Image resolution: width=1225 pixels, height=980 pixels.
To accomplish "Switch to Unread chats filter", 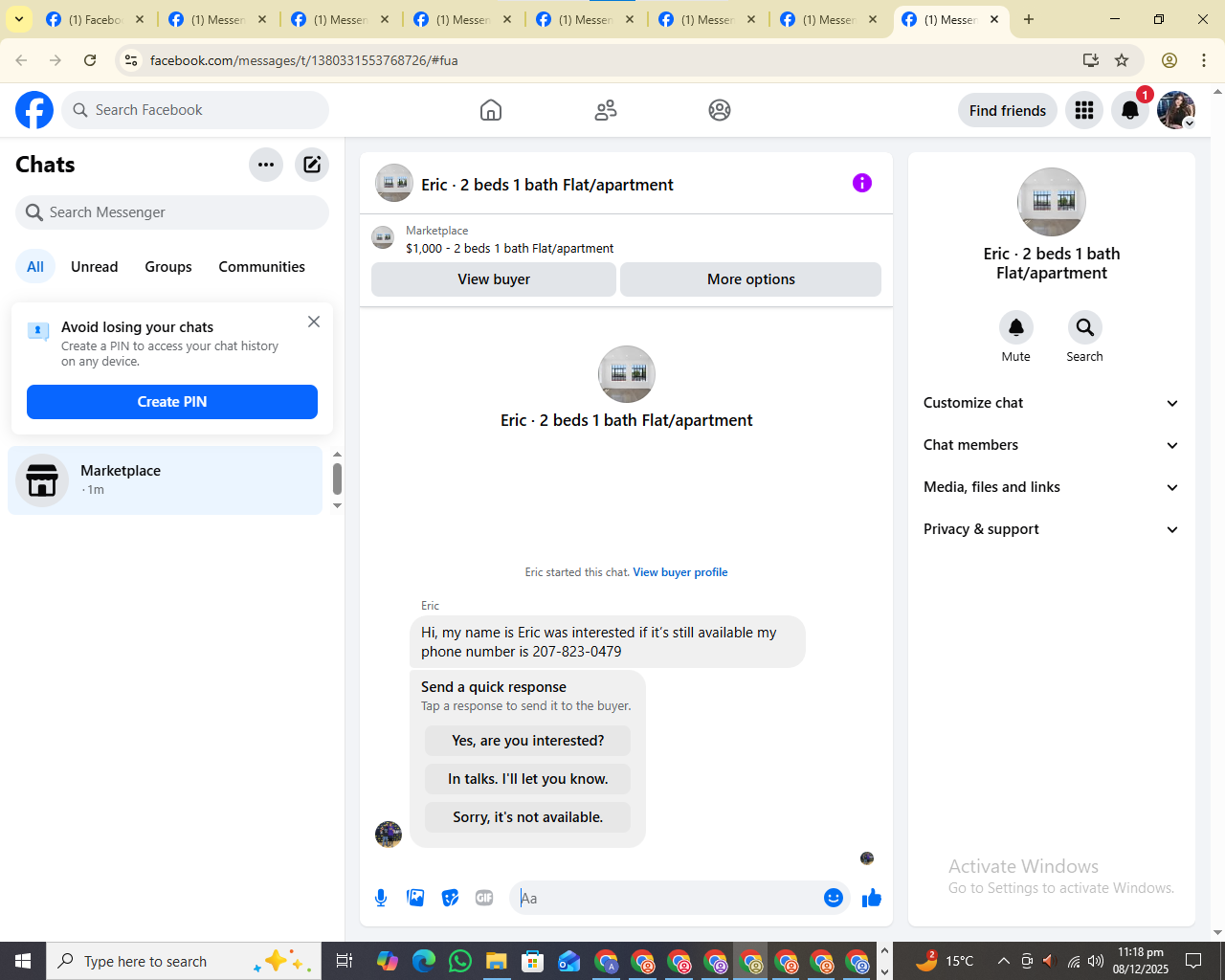I will pyautogui.click(x=95, y=267).
